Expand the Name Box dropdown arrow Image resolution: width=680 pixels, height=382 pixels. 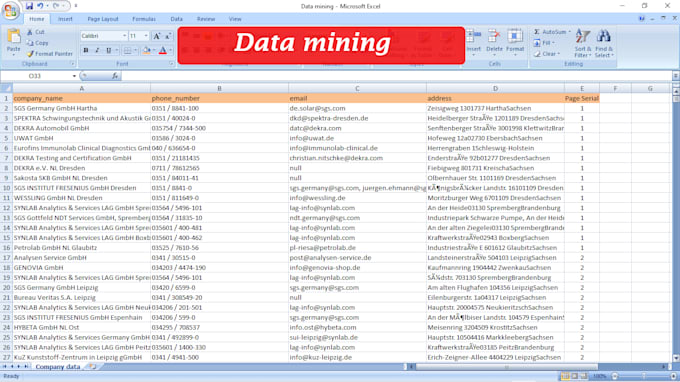point(74,76)
